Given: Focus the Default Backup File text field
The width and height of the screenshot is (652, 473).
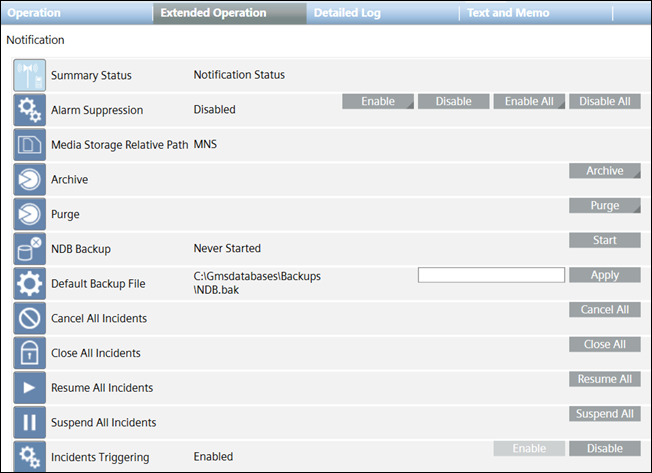Looking at the screenshot, I should [x=491, y=275].
